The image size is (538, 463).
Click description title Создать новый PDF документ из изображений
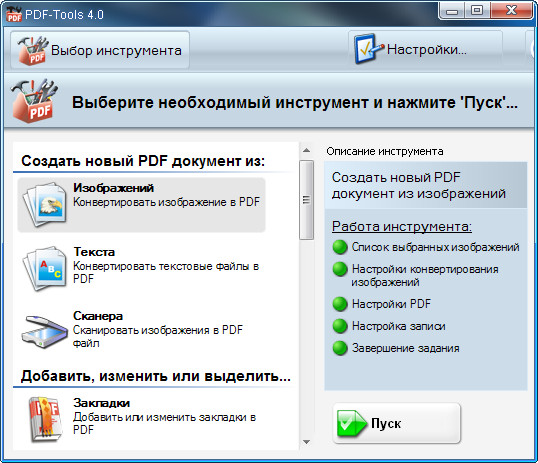419,185
